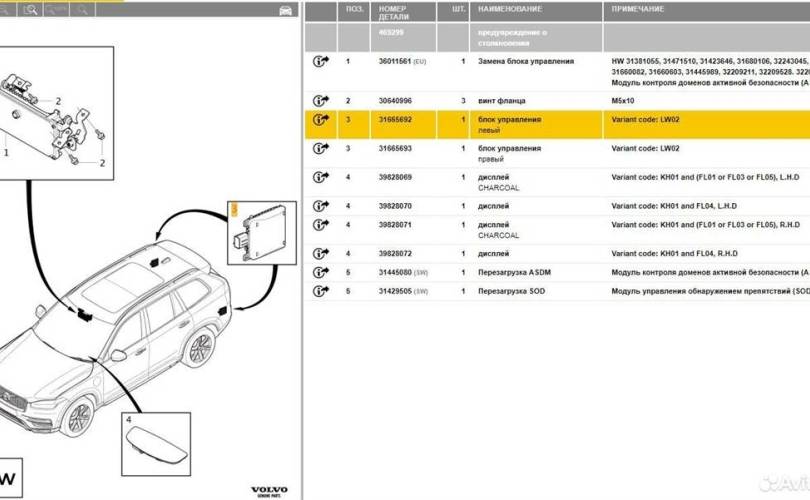Click display part callout 4 in diagram
Image resolution: width=810 pixels, height=500 pixels.
[127, 420]
